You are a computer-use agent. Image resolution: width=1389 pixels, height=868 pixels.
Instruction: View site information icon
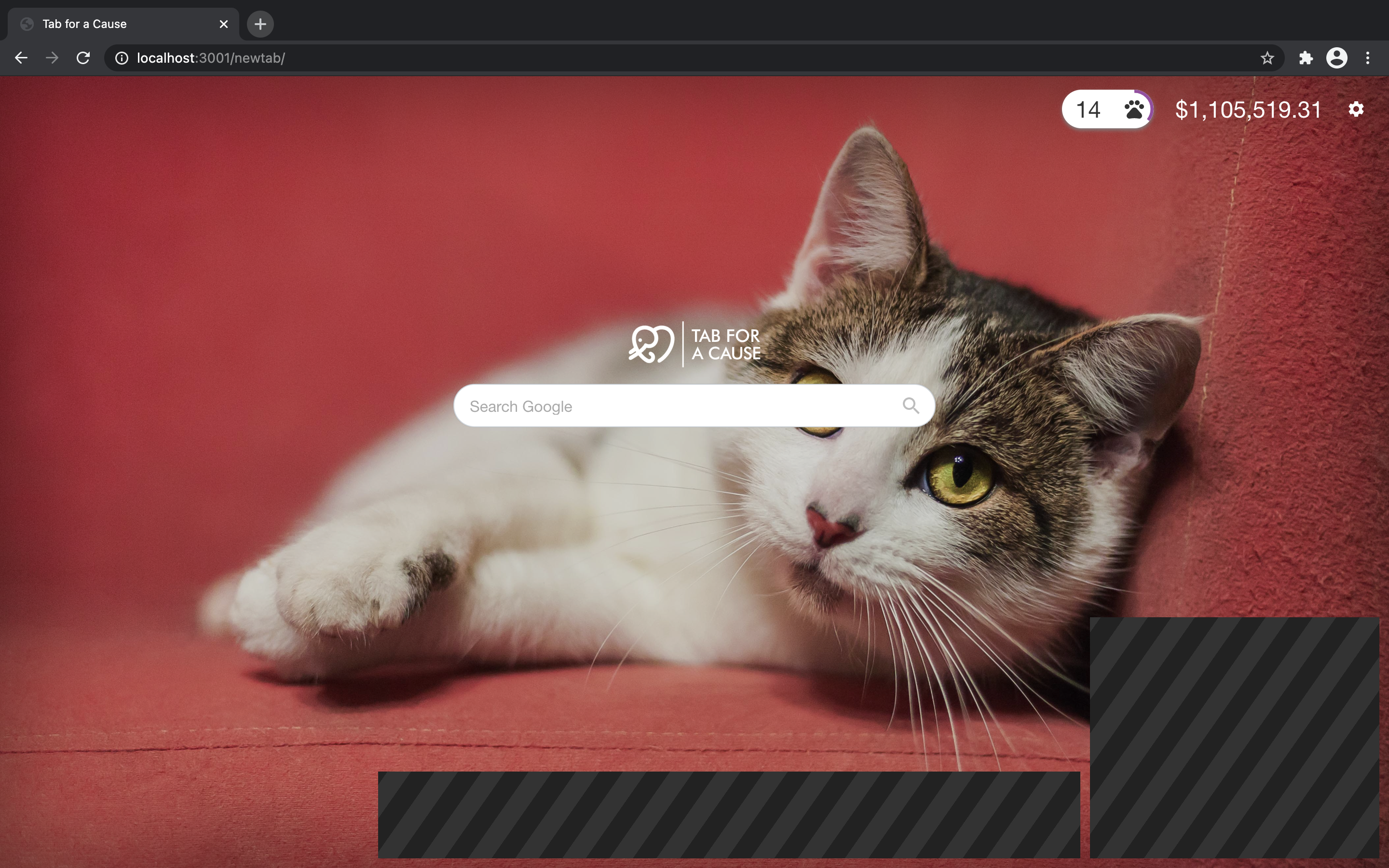(122, 58)
